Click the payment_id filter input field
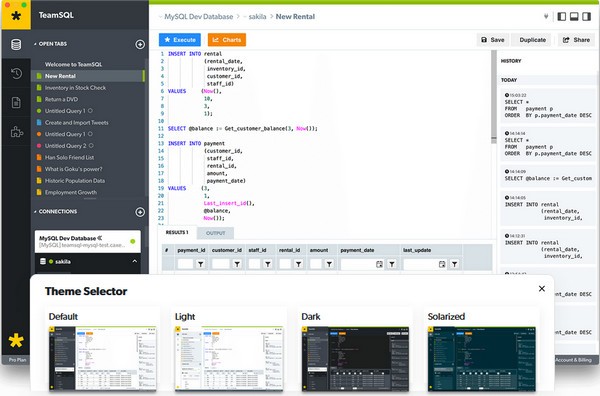600x396 pixels. coord(185,264)
